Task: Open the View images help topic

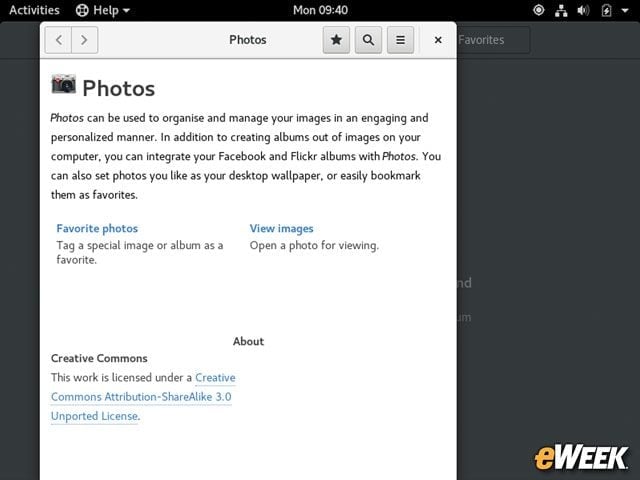Action: [282, 229]
